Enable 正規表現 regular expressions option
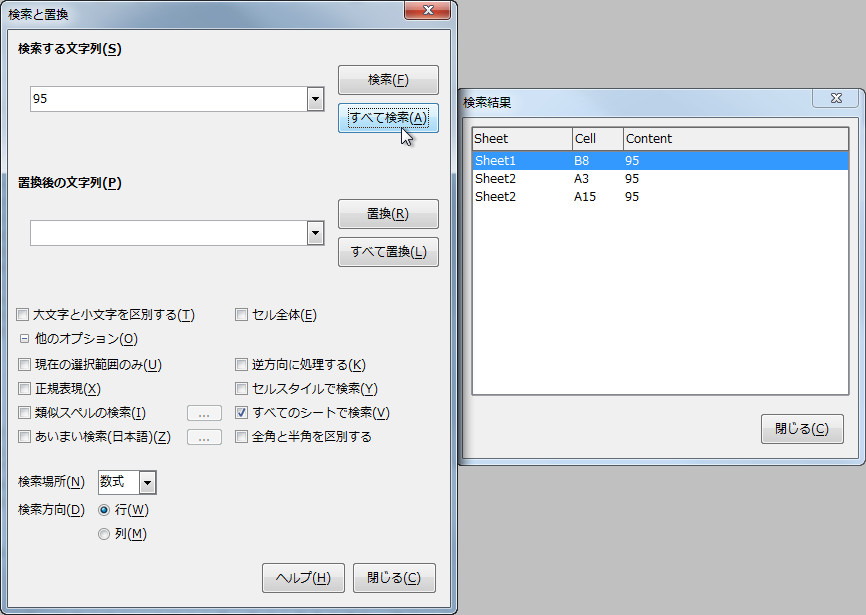866x615 pixels. 22,389
